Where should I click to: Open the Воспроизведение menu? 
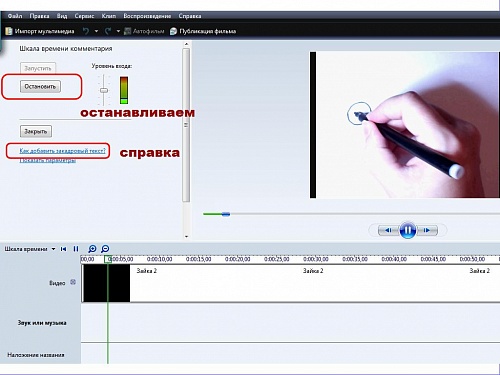(x=147, y=16)
